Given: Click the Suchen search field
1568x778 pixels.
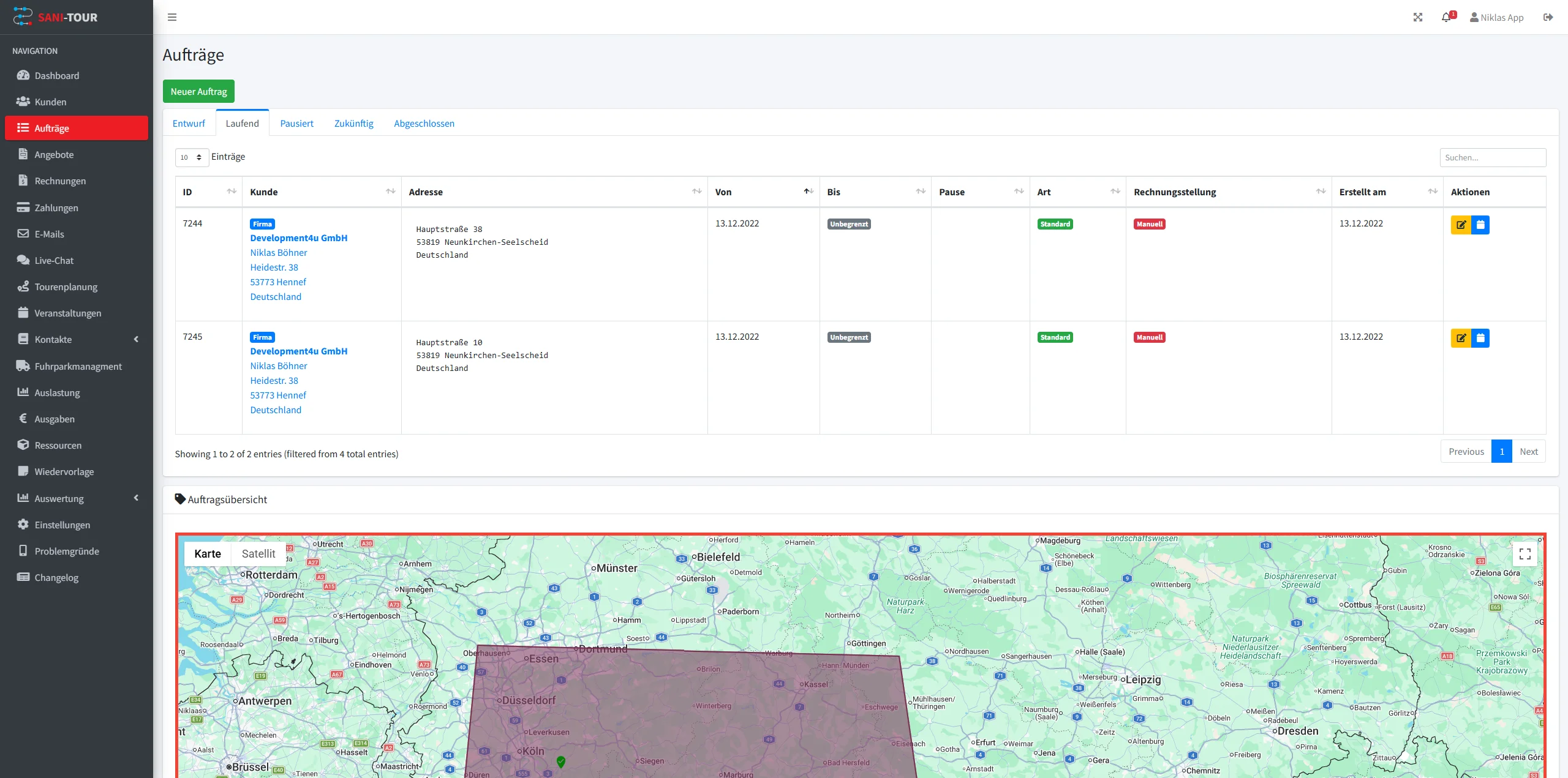Looking at the screenshot, I should tap(1492, 157).
